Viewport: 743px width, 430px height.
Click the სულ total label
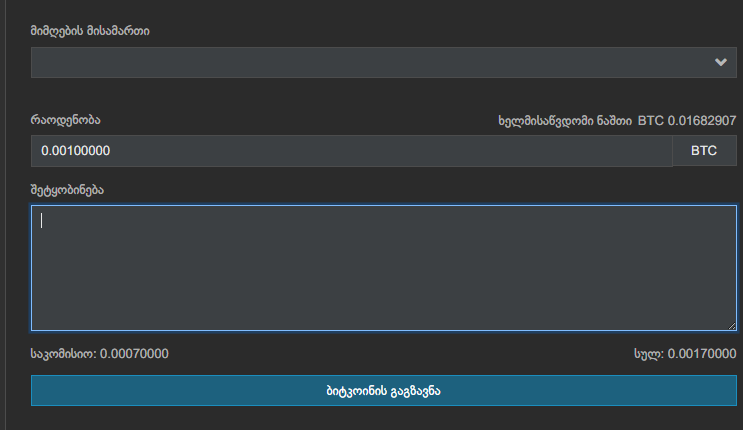pos(647,353)
